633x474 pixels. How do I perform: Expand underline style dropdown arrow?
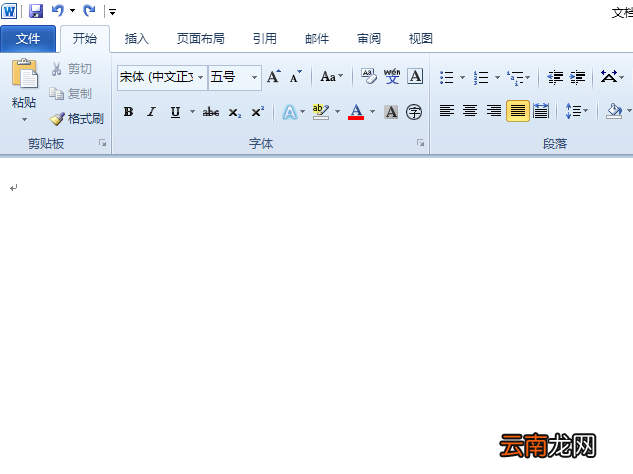(192, 112)
